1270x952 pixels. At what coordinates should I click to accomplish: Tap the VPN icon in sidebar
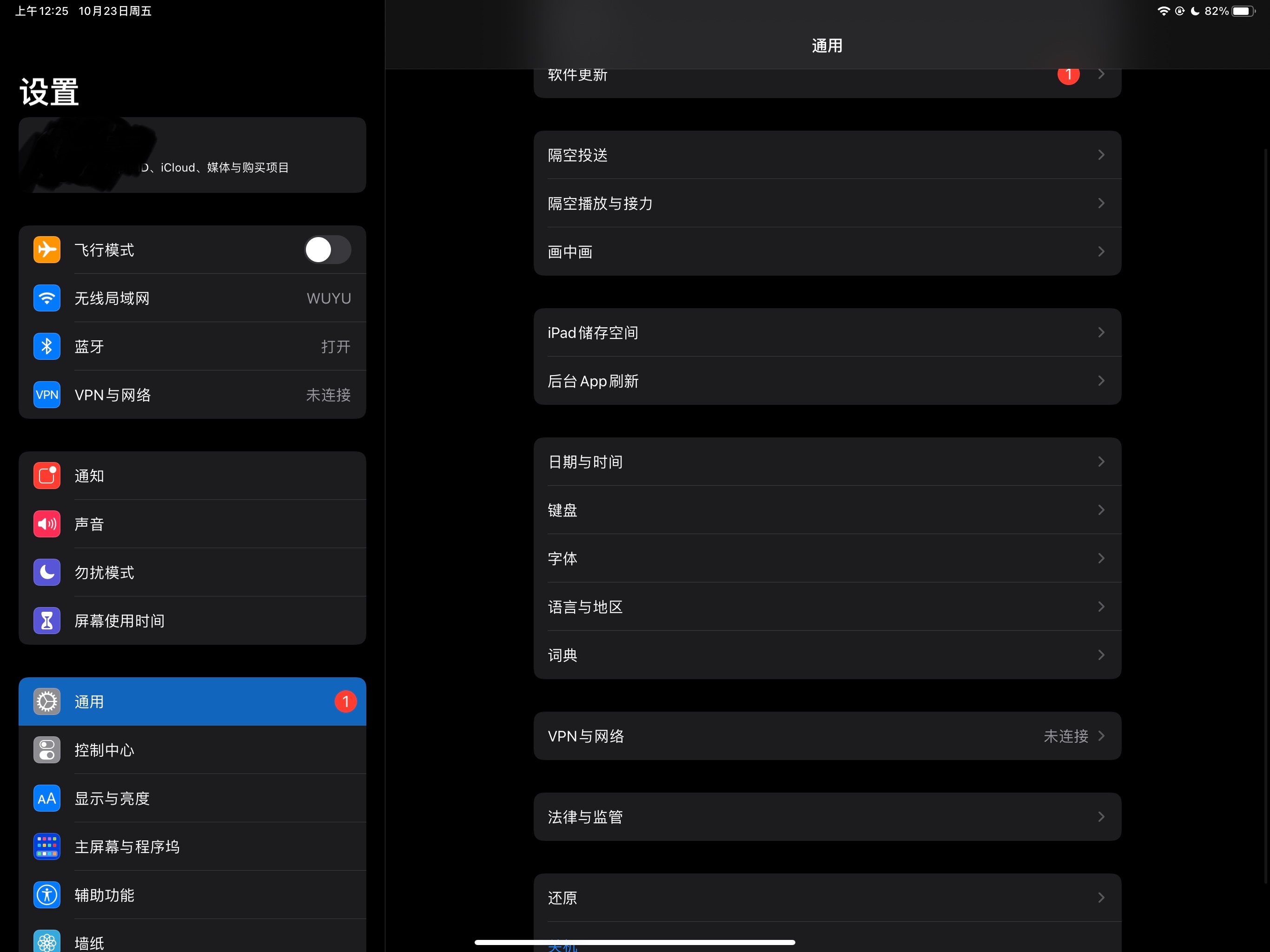tap(46, 395)
